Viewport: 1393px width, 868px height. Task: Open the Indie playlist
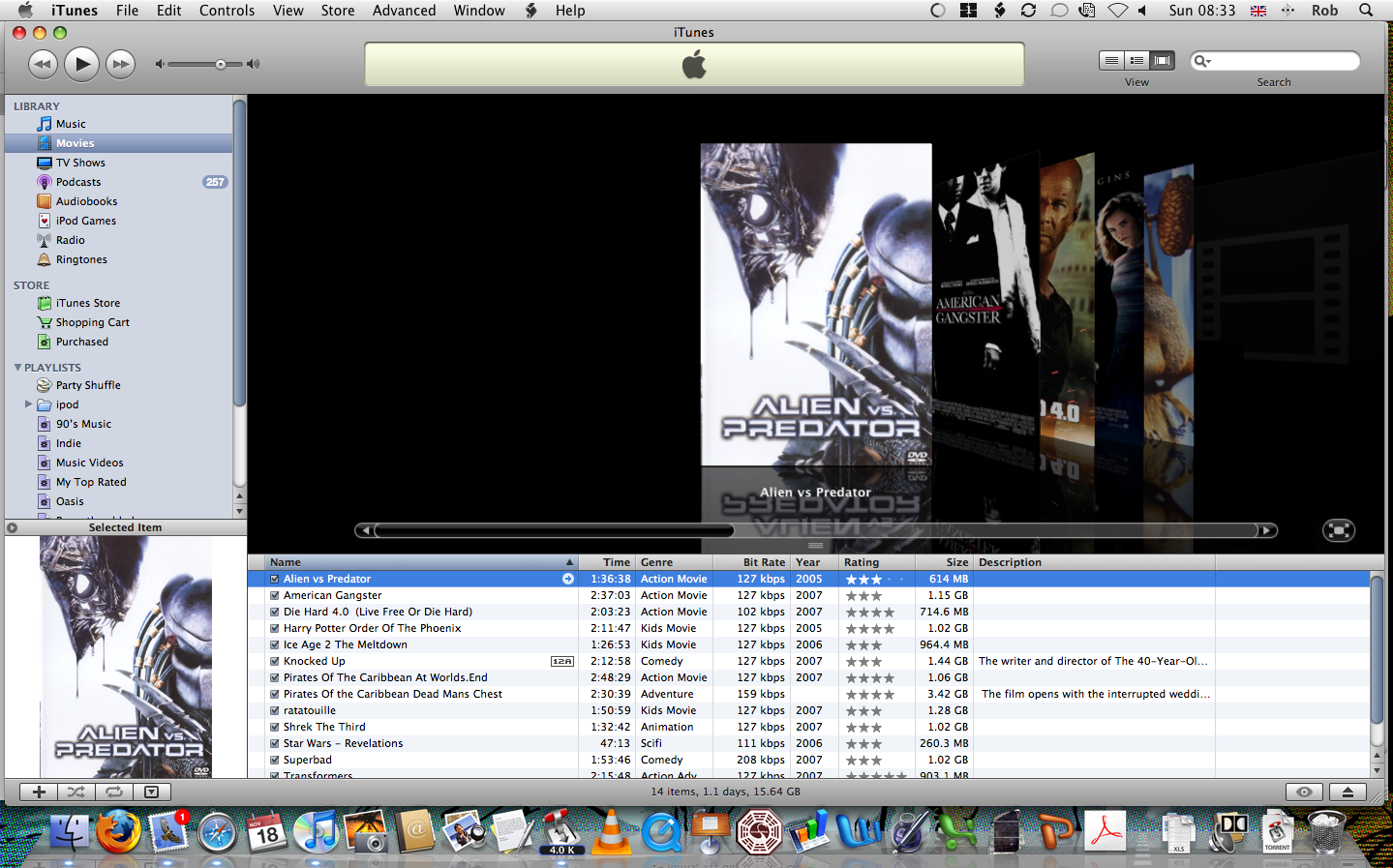tap(68, 443)
